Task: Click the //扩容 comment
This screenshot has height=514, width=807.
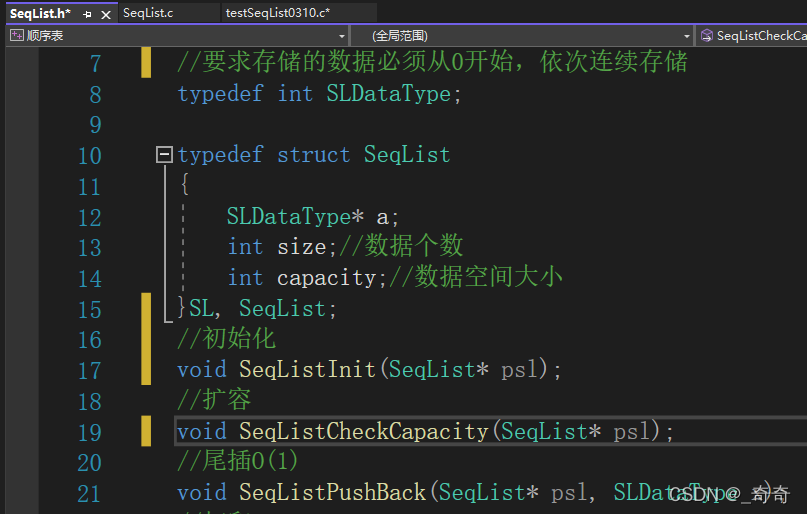Action: pos(214,400)
